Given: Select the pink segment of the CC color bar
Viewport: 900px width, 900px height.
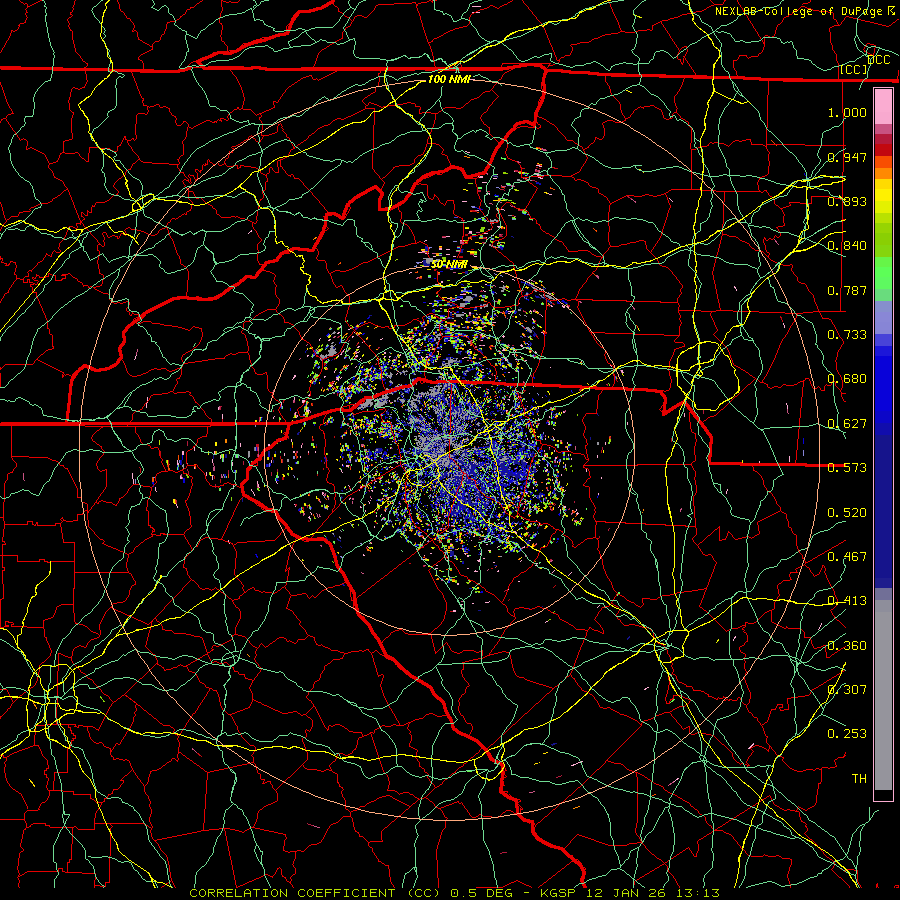Looking at the screenshot, I should coord(883,106).
